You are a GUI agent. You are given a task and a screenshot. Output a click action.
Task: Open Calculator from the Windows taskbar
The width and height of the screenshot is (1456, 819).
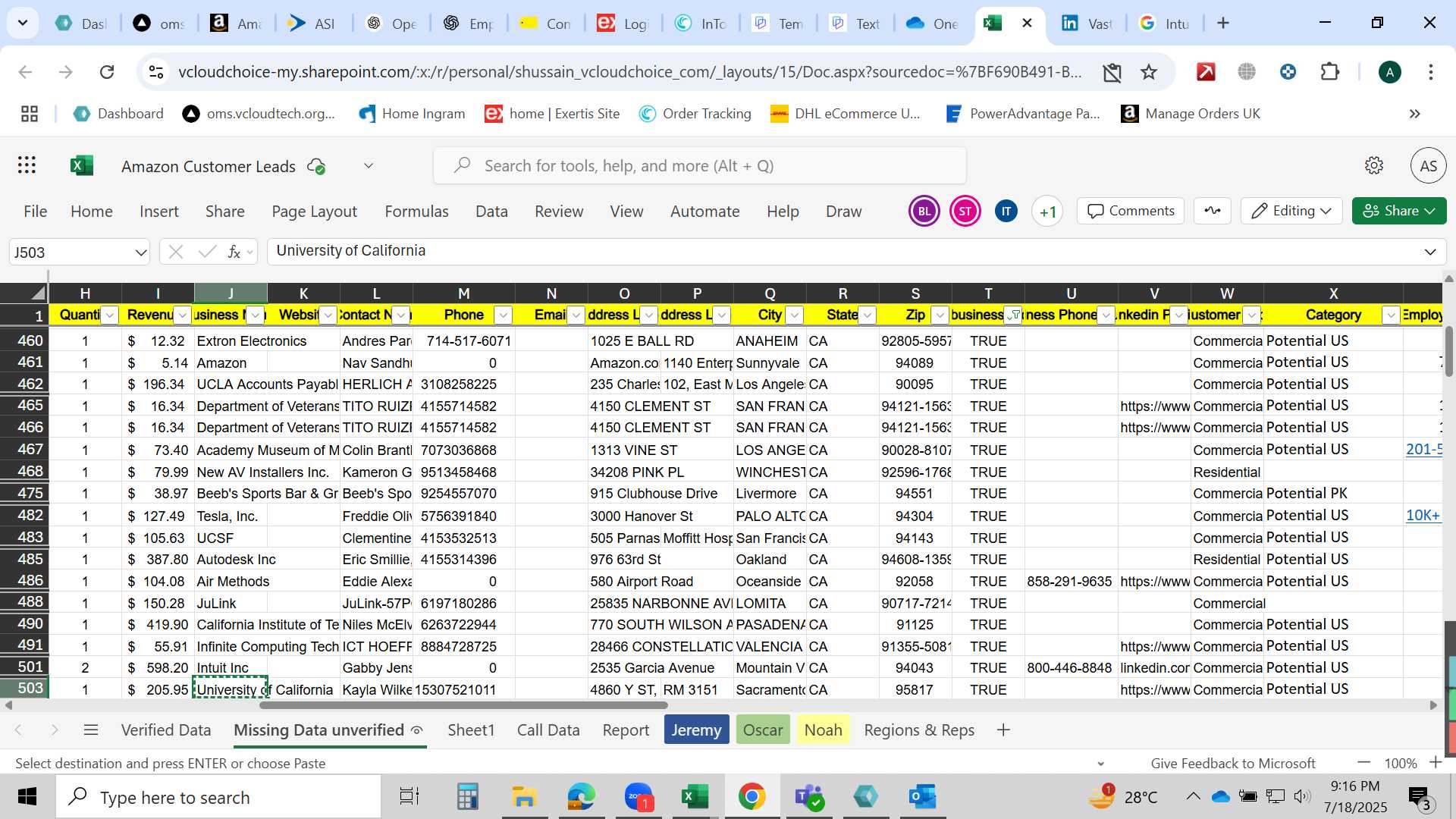(x=467, y=797)
